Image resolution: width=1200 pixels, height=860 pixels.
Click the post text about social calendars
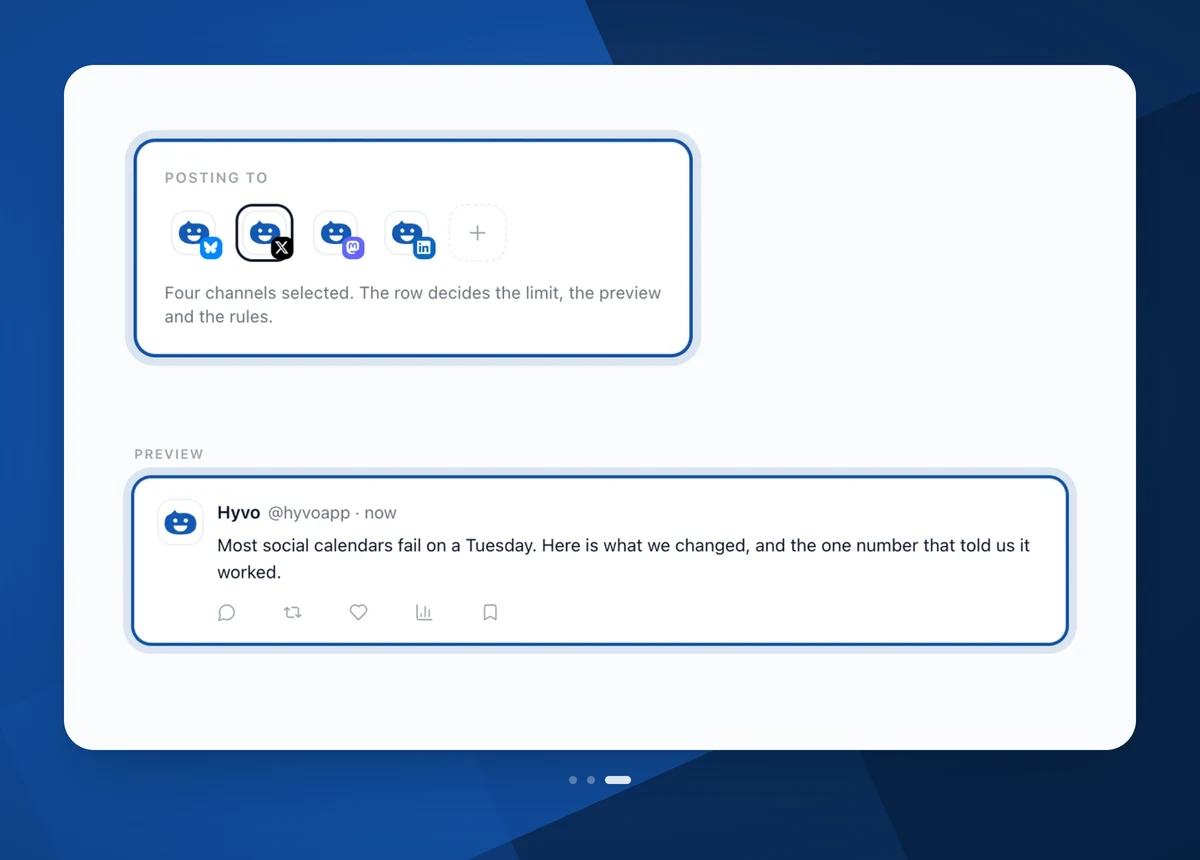[x=623, y=559]
